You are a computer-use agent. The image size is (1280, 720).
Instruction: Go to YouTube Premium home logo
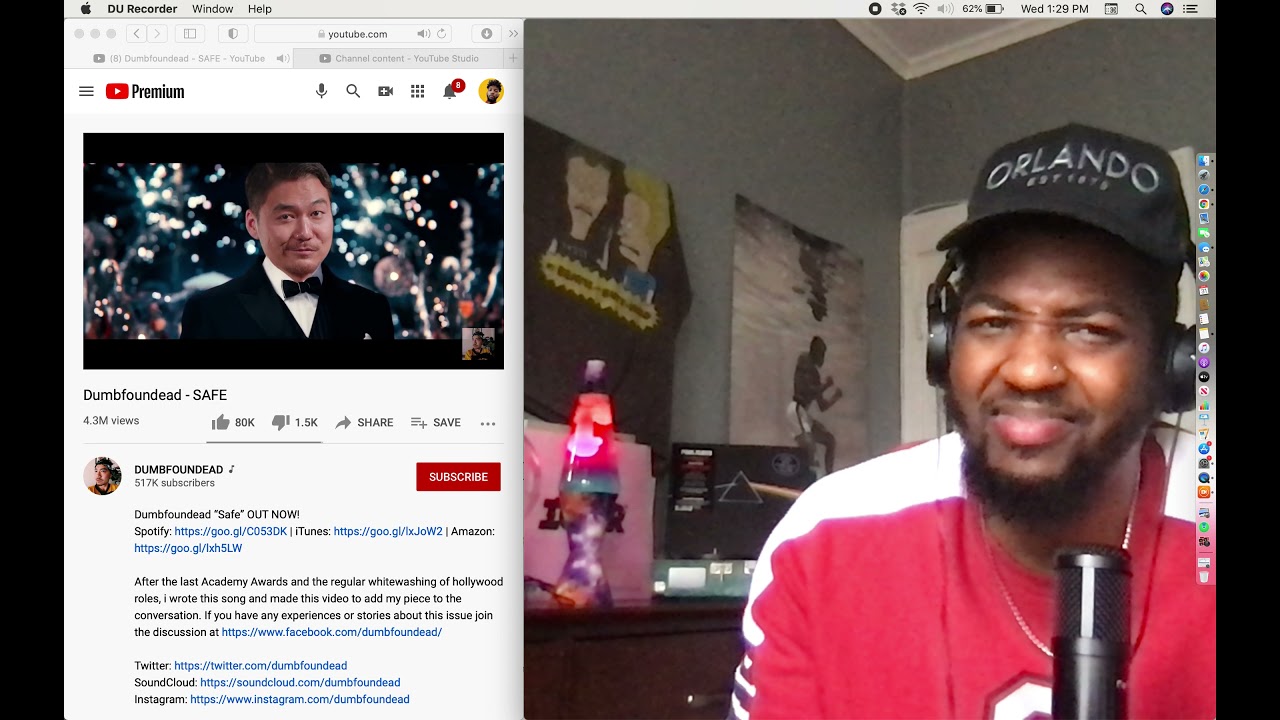point(145,91)
